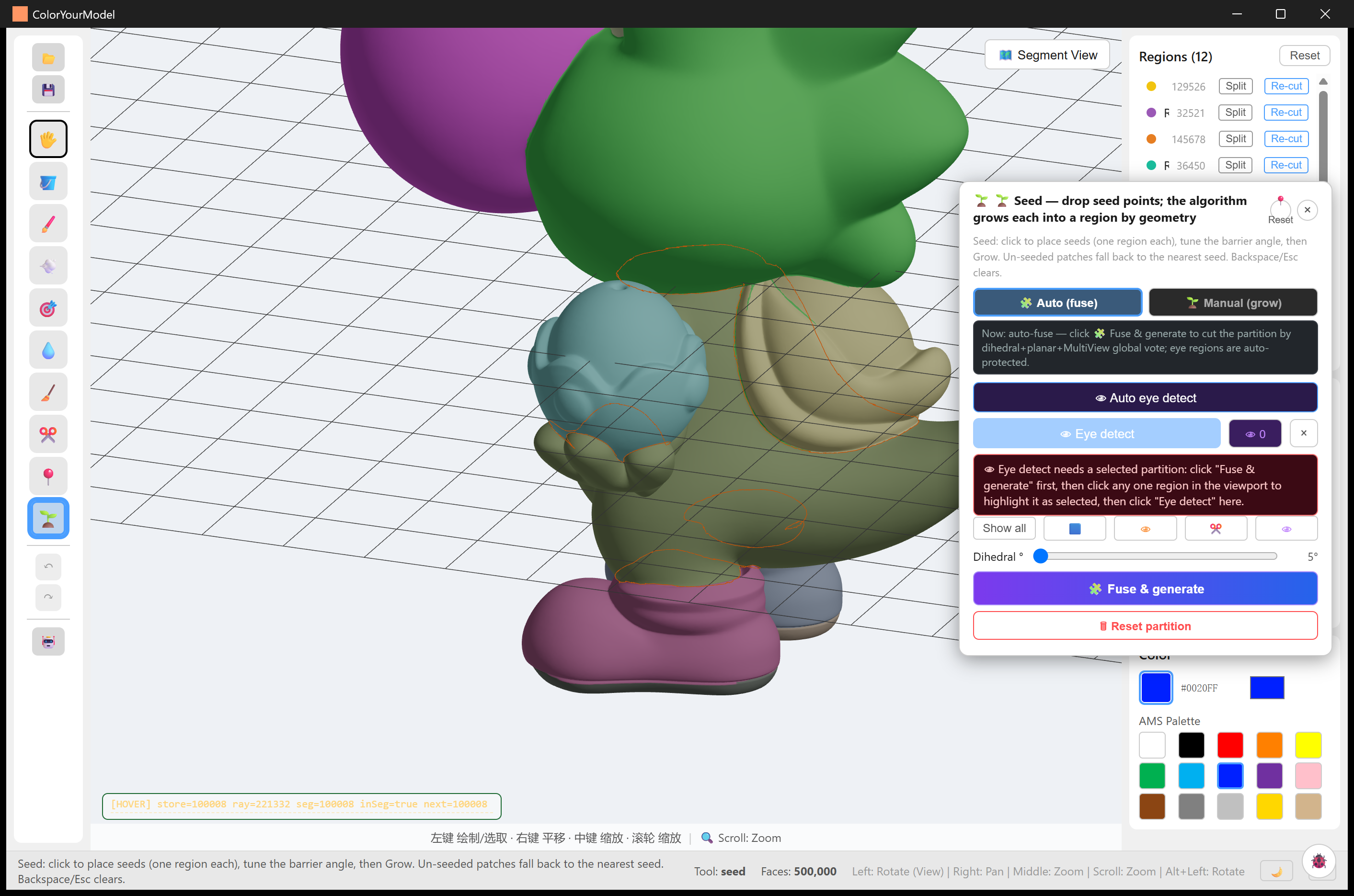Re-cut the region 32521
Image resolution: width=1354 pixels, height=896 pixels.
tap(1285, 113)
